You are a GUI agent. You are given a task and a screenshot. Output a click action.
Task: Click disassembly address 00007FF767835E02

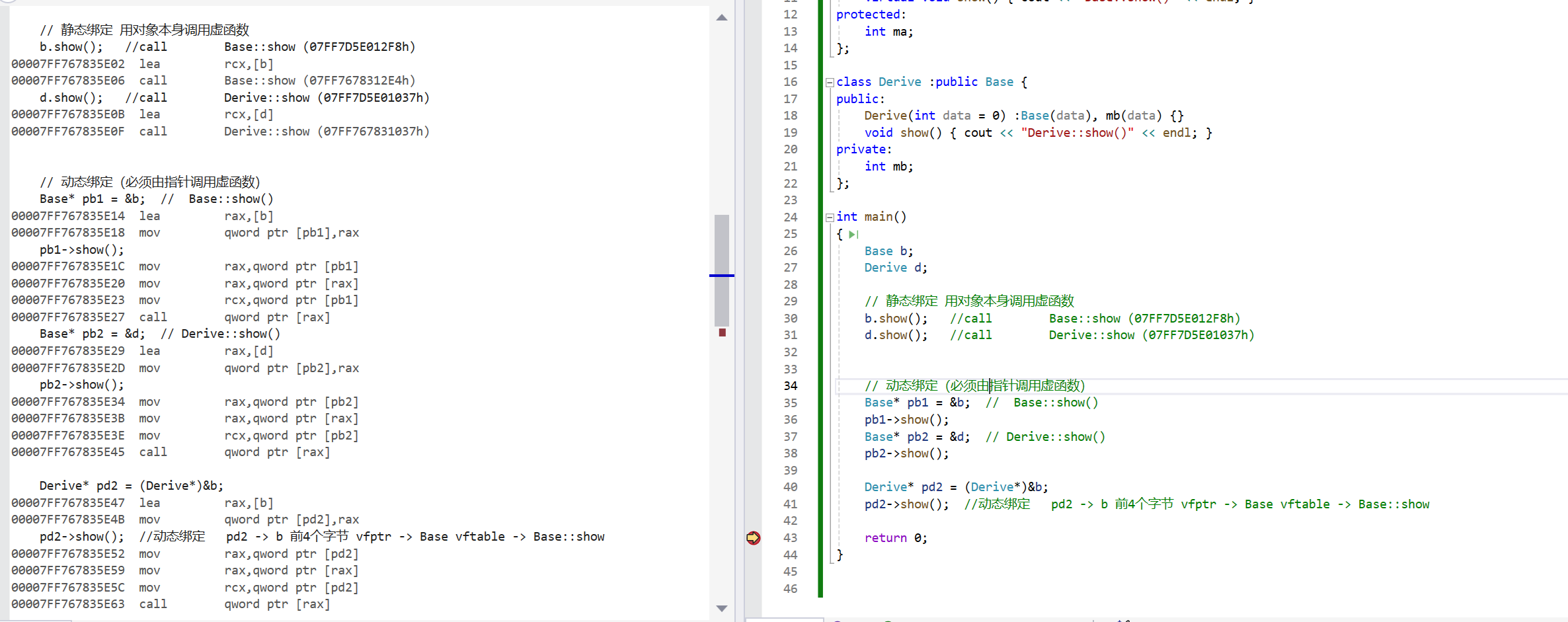coord(68,64)
